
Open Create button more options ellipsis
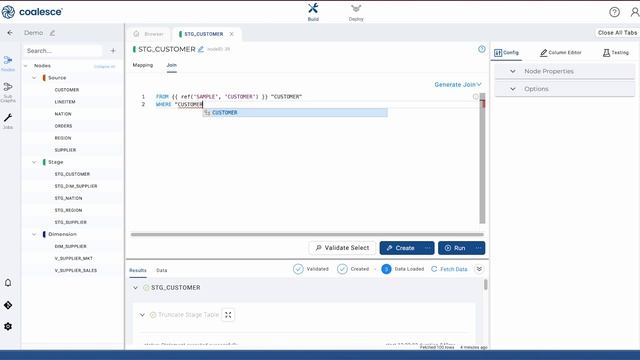[x=427, y=248]
